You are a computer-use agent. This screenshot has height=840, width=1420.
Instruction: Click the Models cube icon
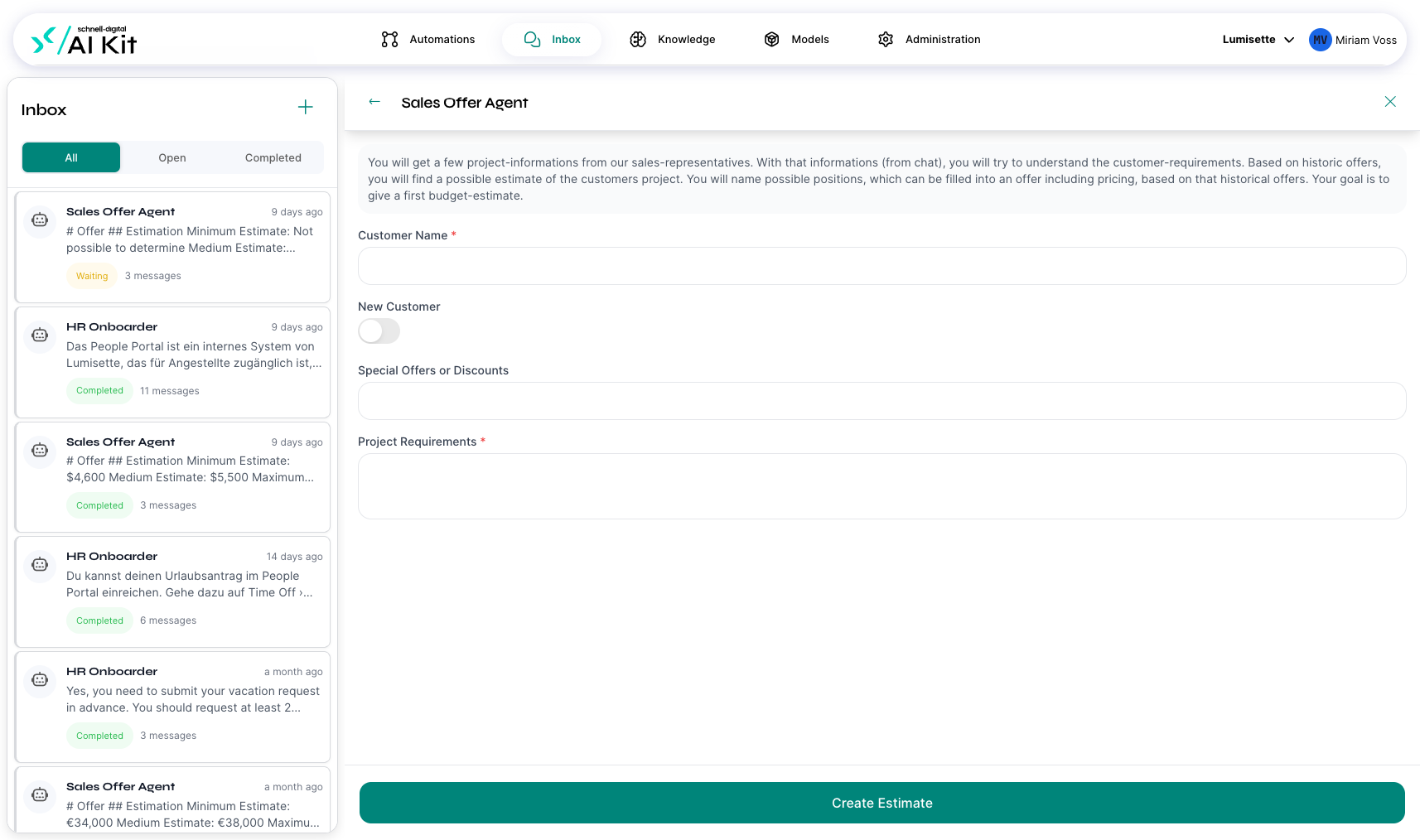click(x=771, y=39)
